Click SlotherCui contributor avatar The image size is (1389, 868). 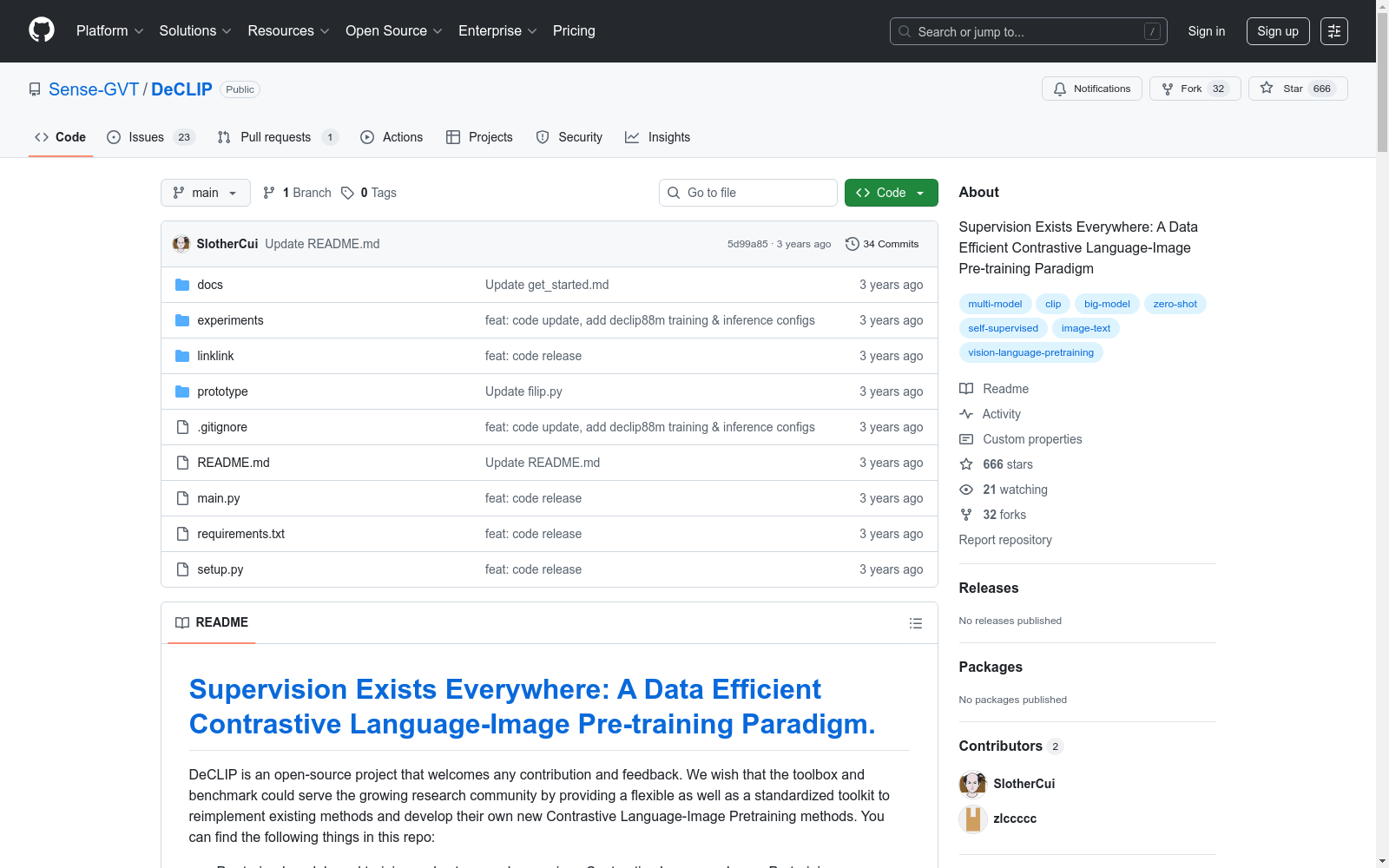coord(973,784)
